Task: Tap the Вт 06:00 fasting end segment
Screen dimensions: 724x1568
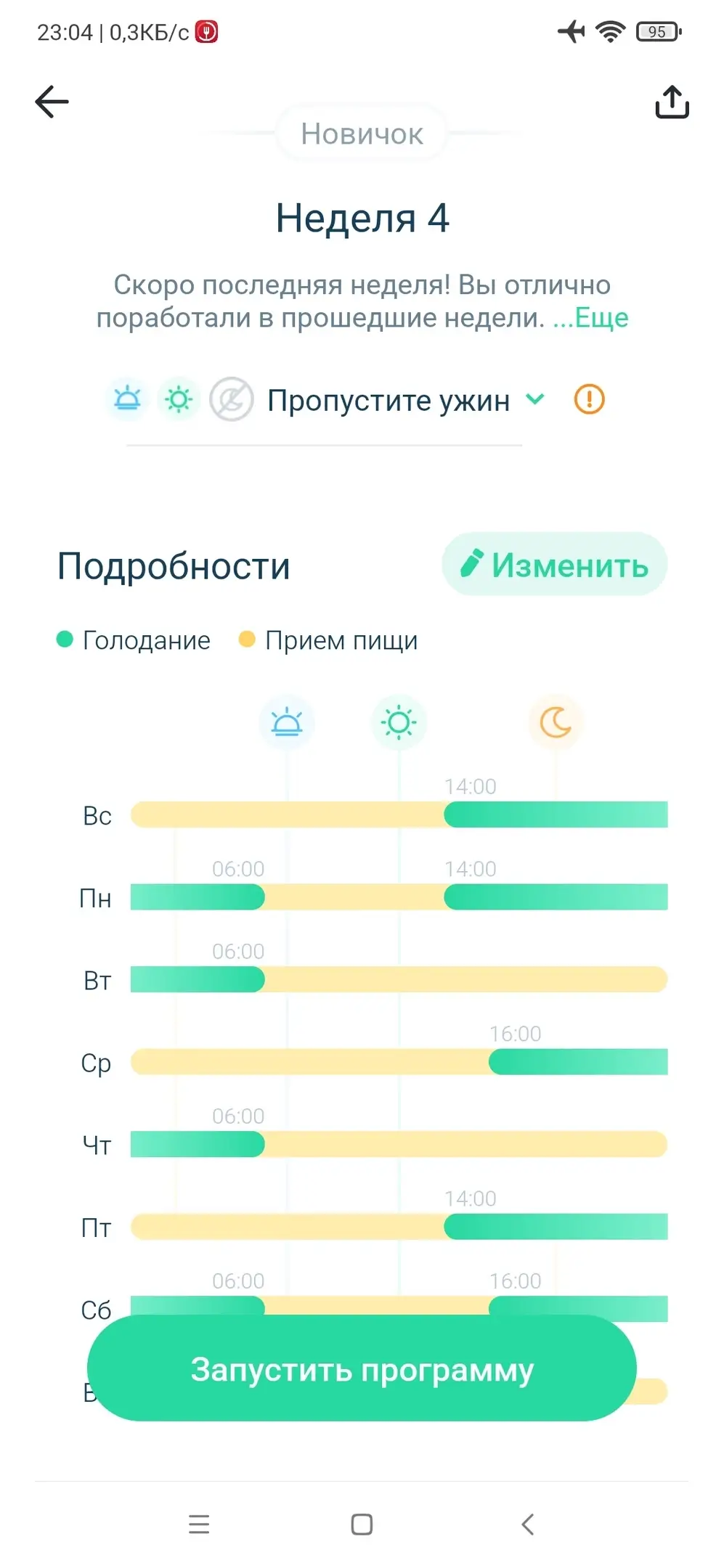Action: (x=198, y=979)
